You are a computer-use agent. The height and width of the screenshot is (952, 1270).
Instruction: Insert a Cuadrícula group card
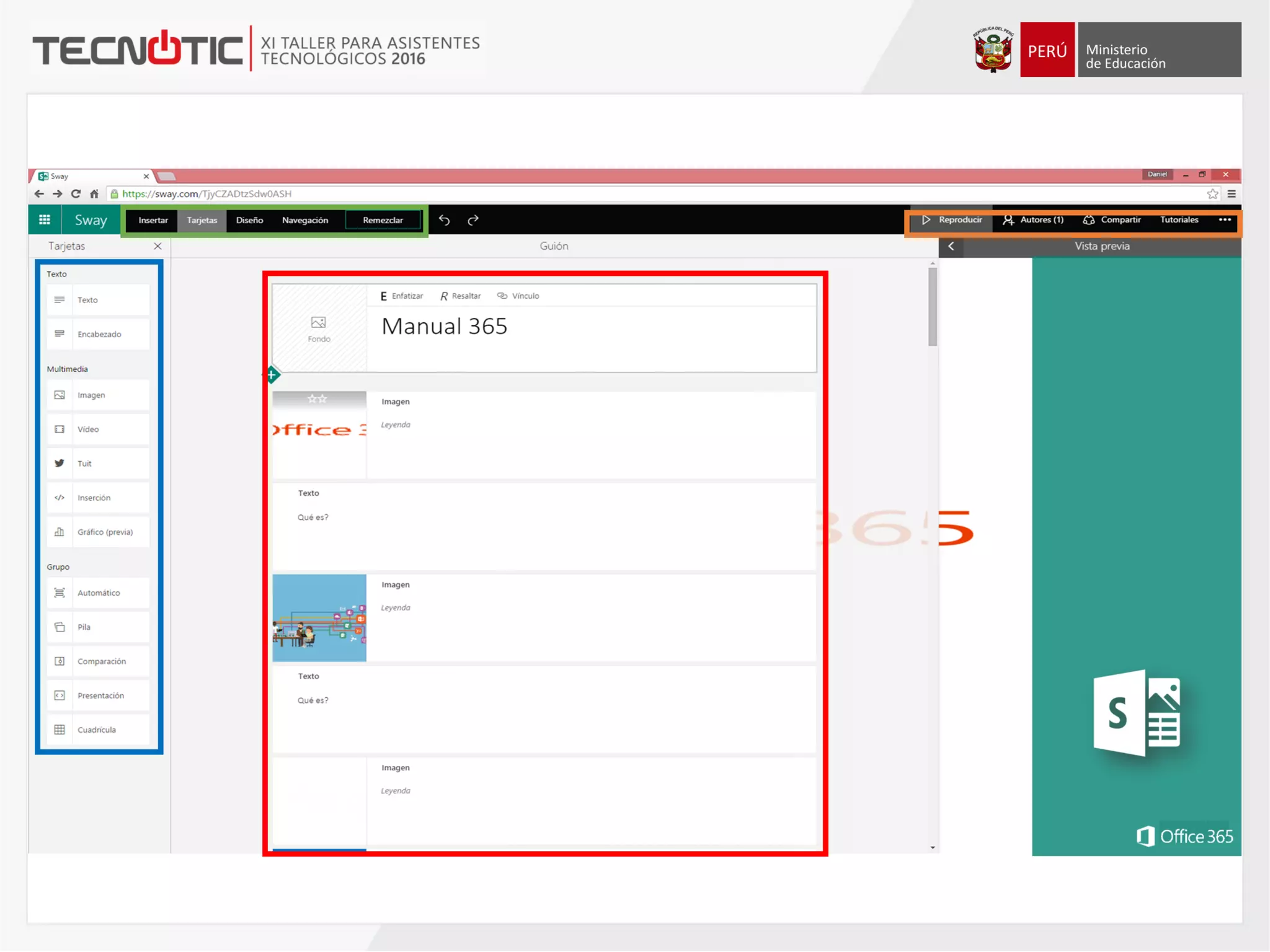click(98, 729)
